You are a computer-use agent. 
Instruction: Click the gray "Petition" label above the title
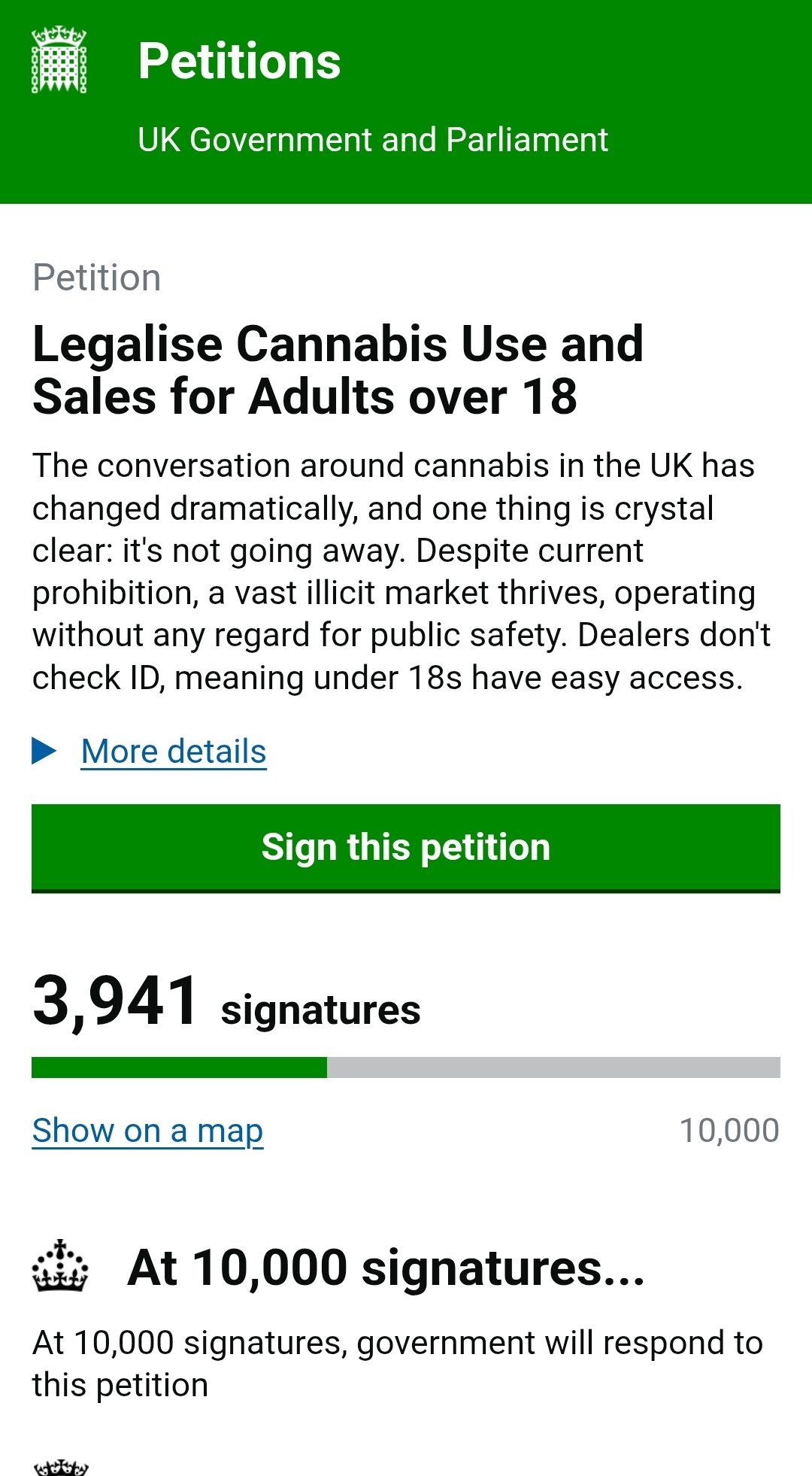96,278
